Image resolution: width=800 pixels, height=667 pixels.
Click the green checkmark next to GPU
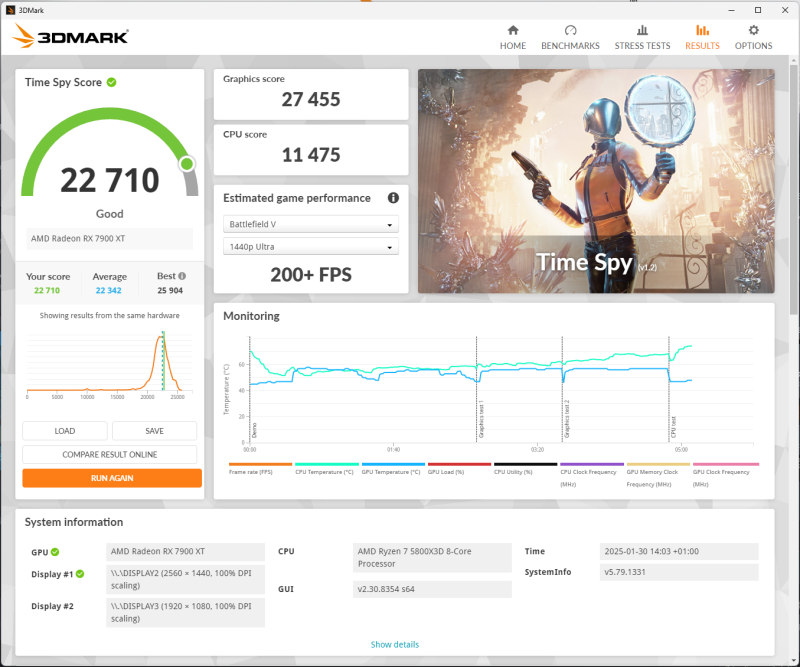coord(55,552)
